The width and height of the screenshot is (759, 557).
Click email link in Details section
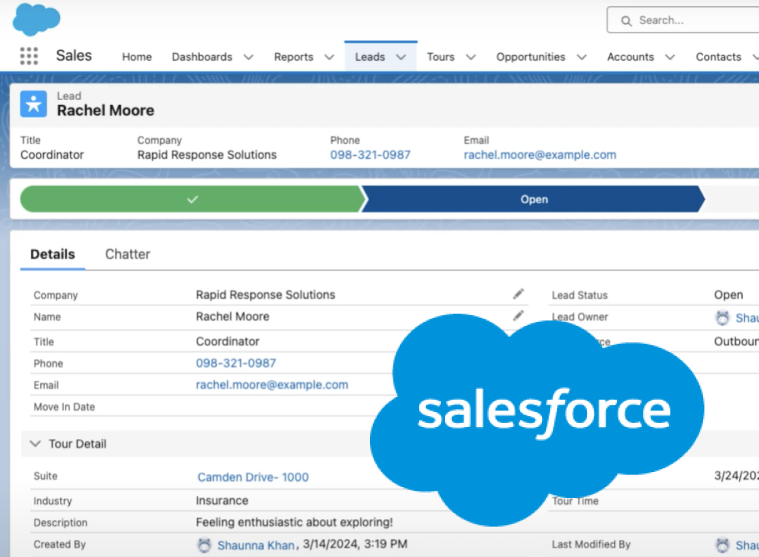coord(272,385)
